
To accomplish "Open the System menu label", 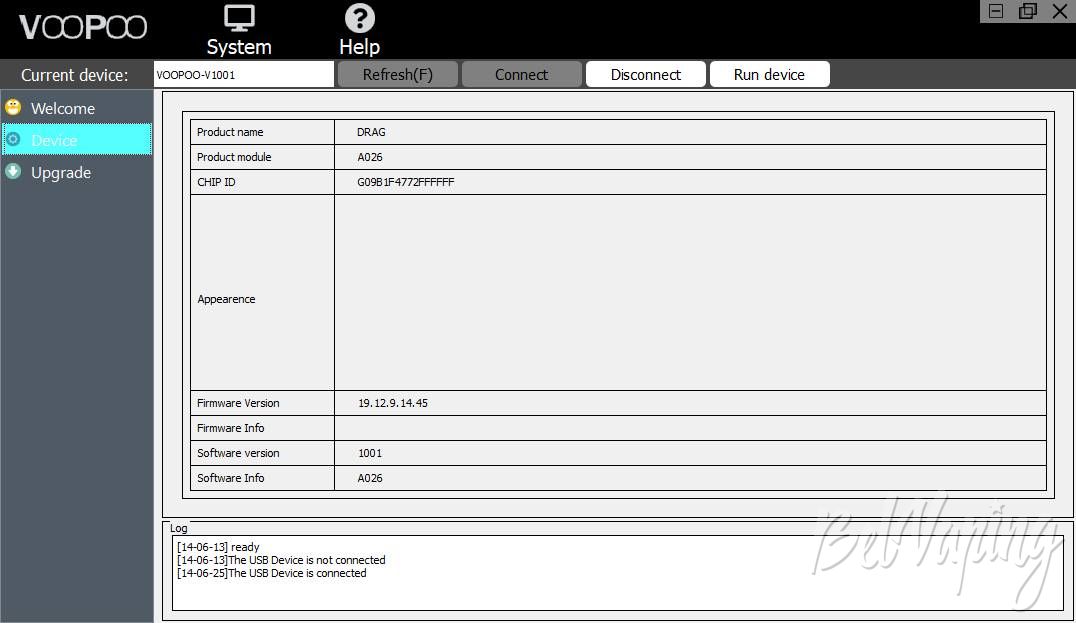I will tap(239, 47).
